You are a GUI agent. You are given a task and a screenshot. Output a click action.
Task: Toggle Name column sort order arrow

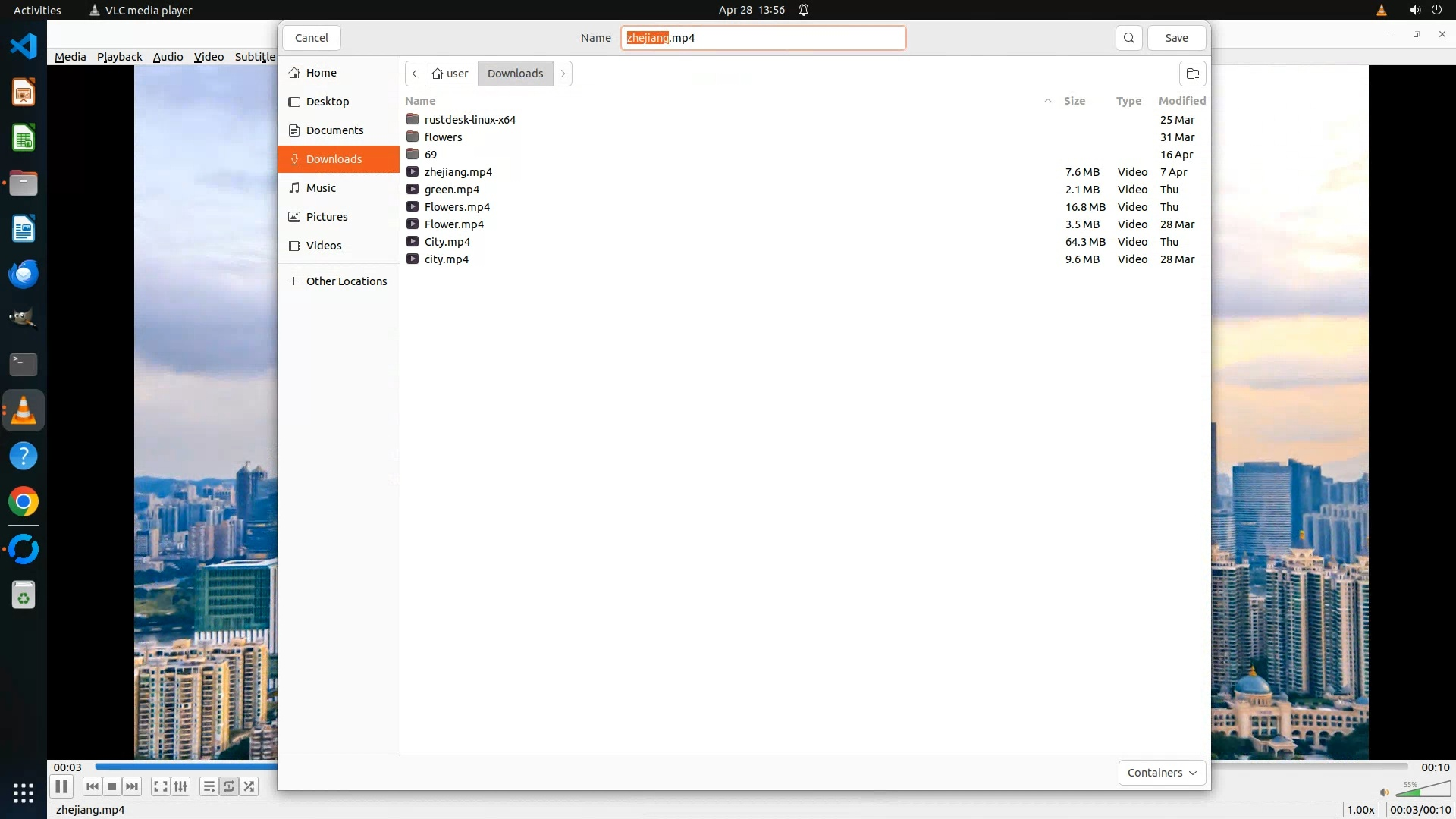[x=1047, y=101]
